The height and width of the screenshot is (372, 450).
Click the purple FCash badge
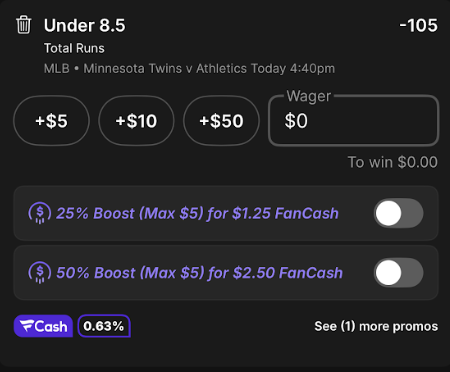43,326
